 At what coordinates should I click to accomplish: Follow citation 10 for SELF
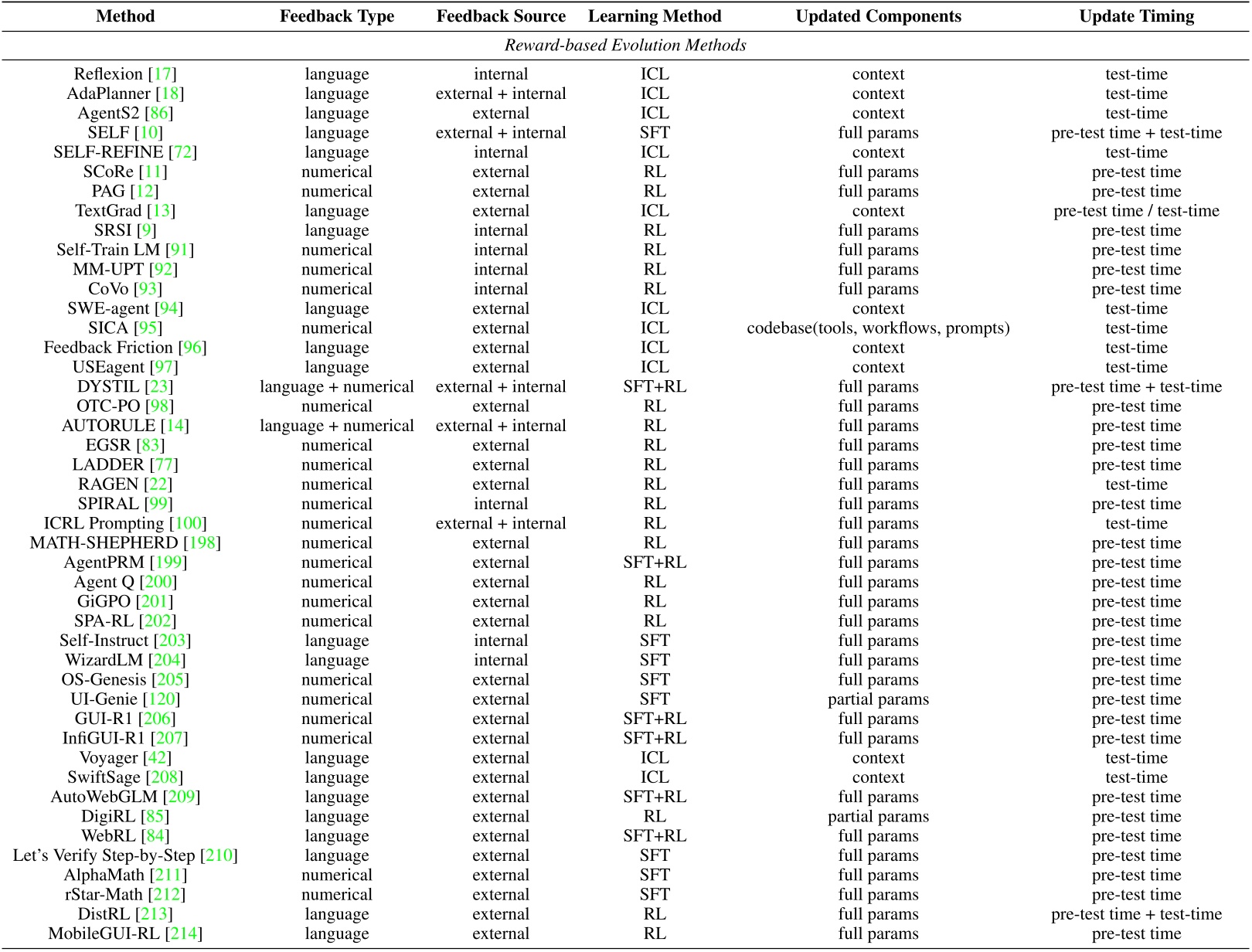(148, 133)
